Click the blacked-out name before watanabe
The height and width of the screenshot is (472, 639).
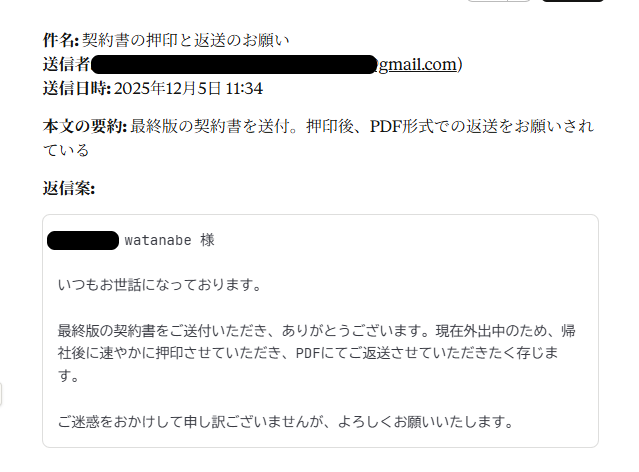[83, 240]
